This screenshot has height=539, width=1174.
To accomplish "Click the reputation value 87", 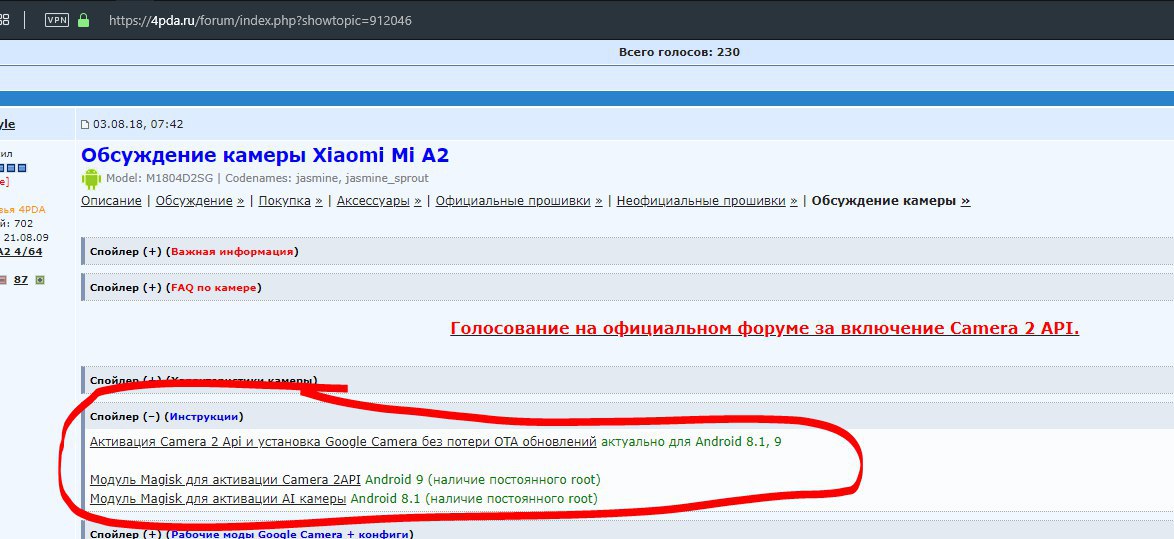I will click(21, 280).
